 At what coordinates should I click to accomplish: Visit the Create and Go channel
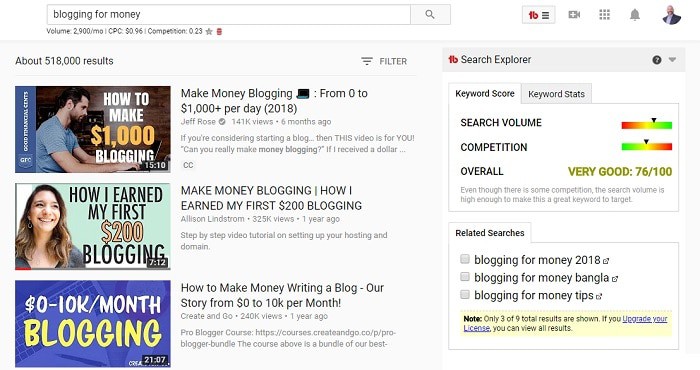(x=207, y=316)
